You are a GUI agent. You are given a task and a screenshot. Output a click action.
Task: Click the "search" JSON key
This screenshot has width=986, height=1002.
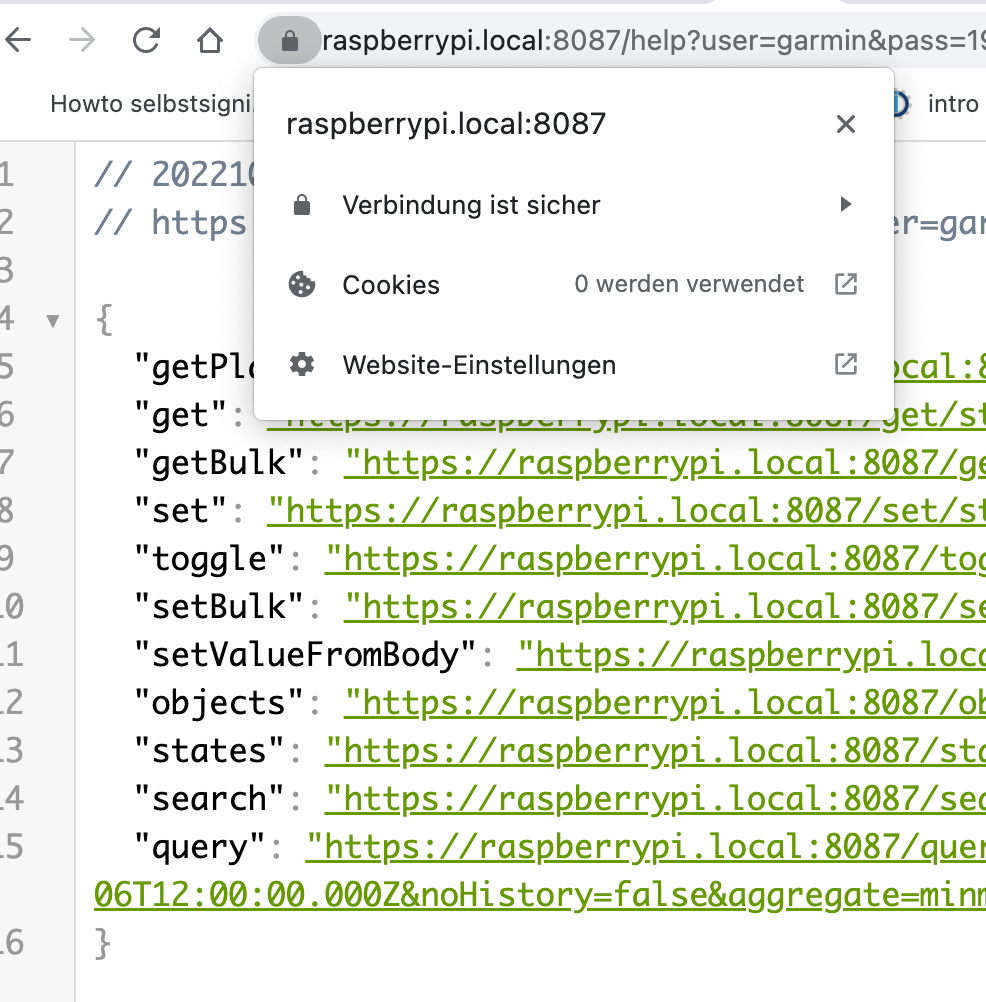click(209, 798)
